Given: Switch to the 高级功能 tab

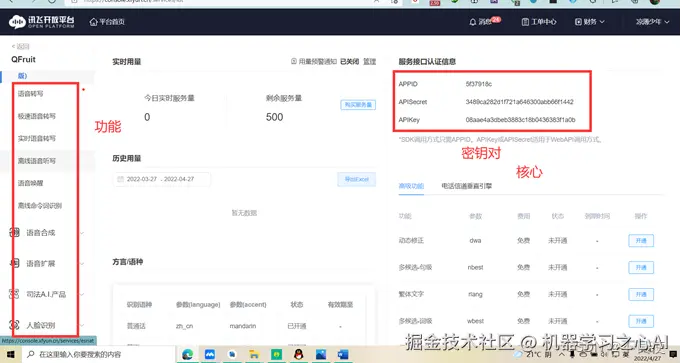Looking at the screenshot, I should (411, 186).
